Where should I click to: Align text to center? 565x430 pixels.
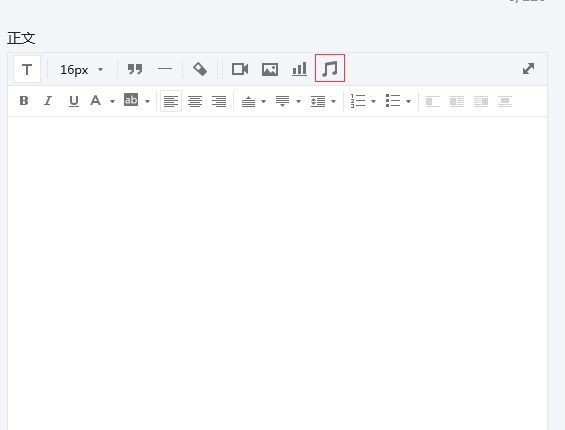tap(195, 101)
